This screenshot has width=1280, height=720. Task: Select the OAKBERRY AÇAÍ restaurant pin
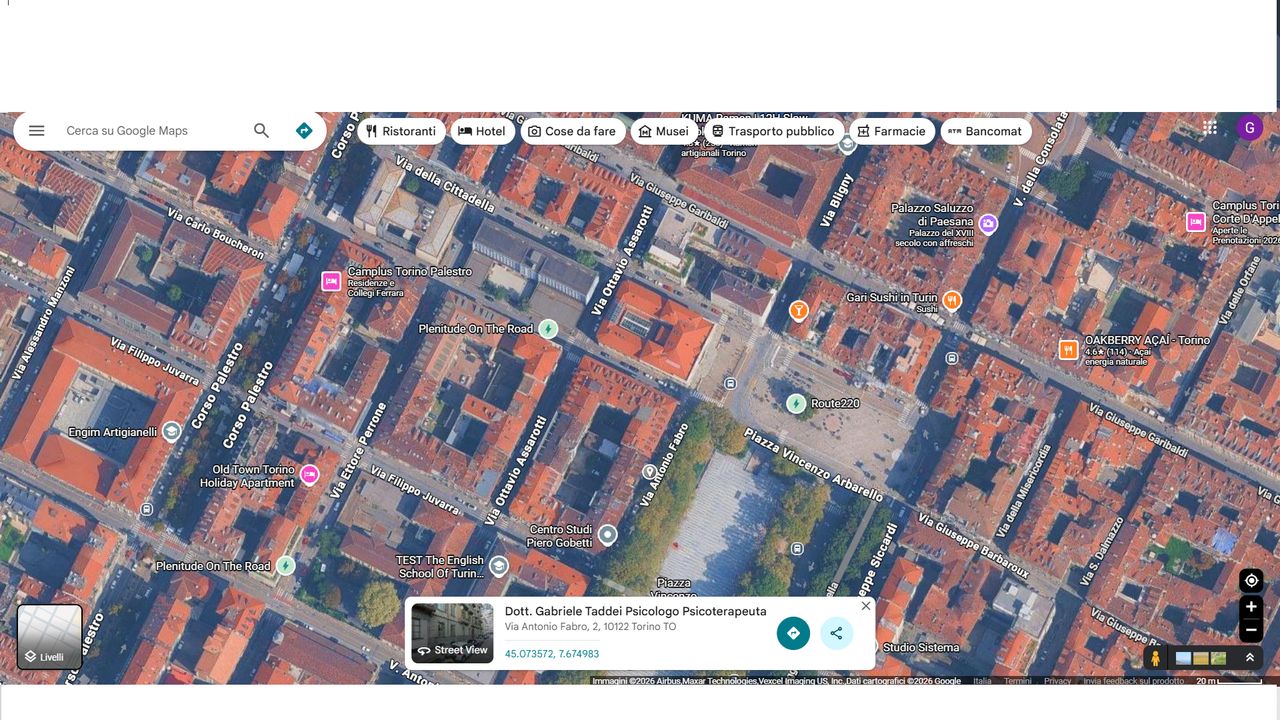point(1068,350)
